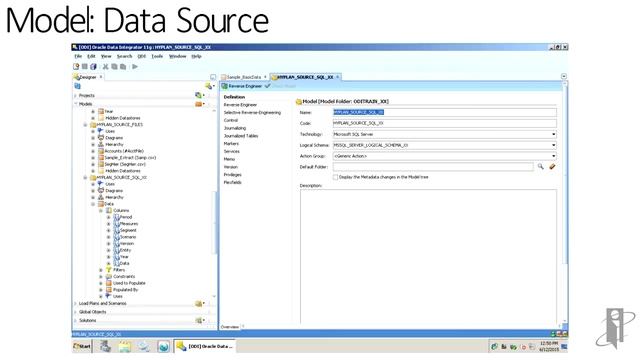The image size is (640, 360).
Task: Click the Name input field
Action: 444,112
